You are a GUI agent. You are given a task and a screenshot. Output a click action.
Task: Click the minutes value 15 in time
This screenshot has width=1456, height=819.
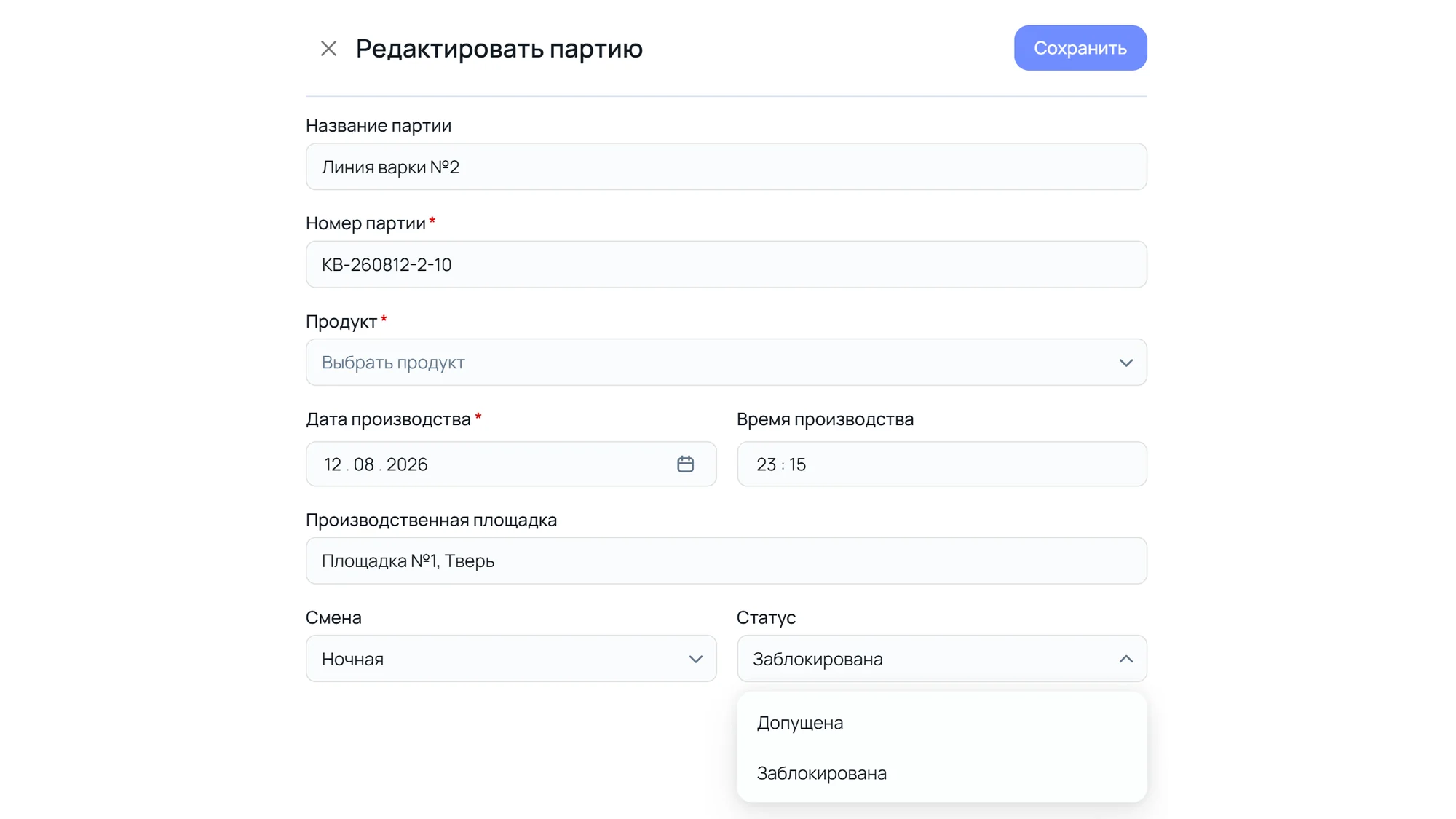(x=798, y=464)
